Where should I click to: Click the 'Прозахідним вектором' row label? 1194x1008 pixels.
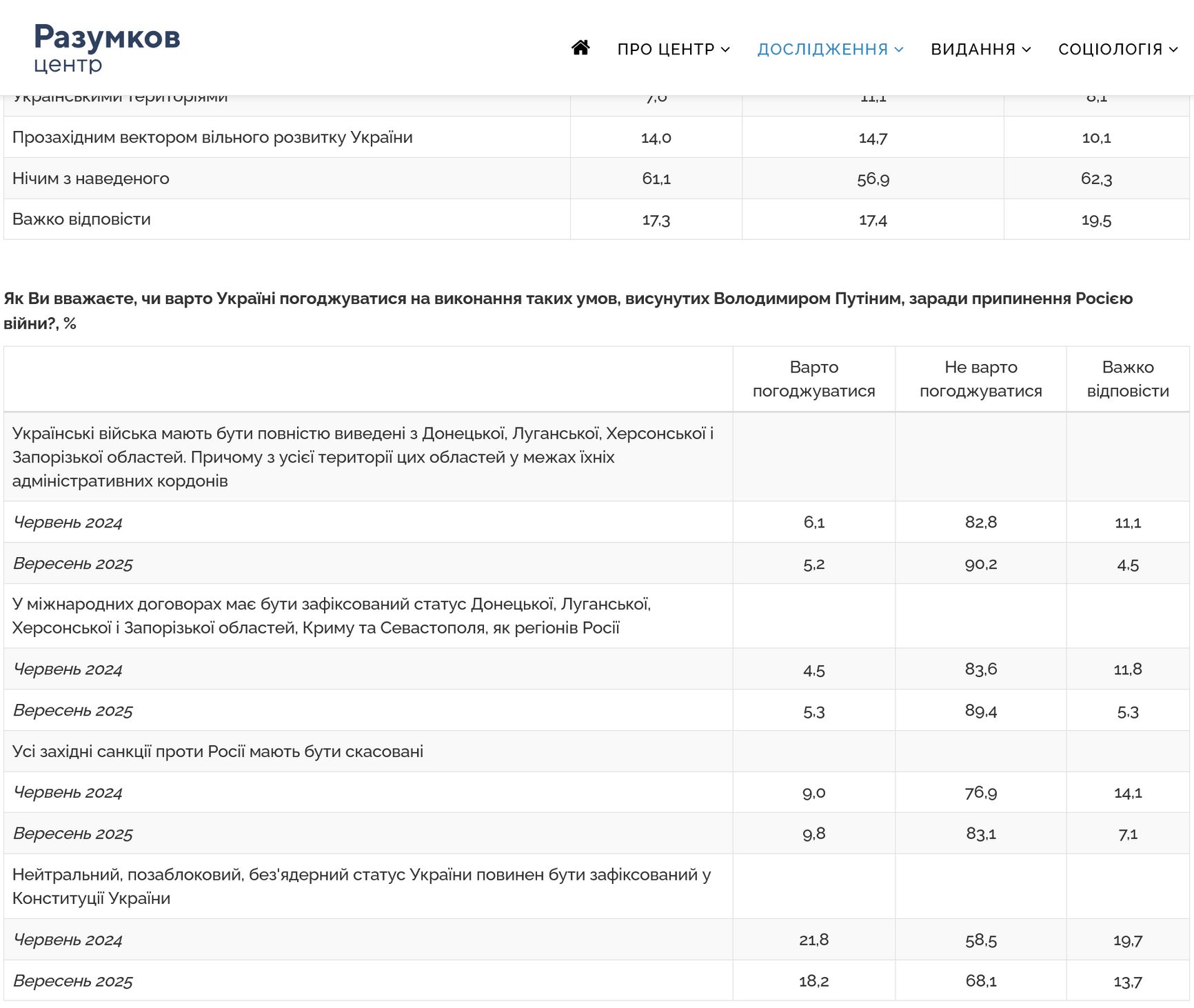[x=212, y=137]
